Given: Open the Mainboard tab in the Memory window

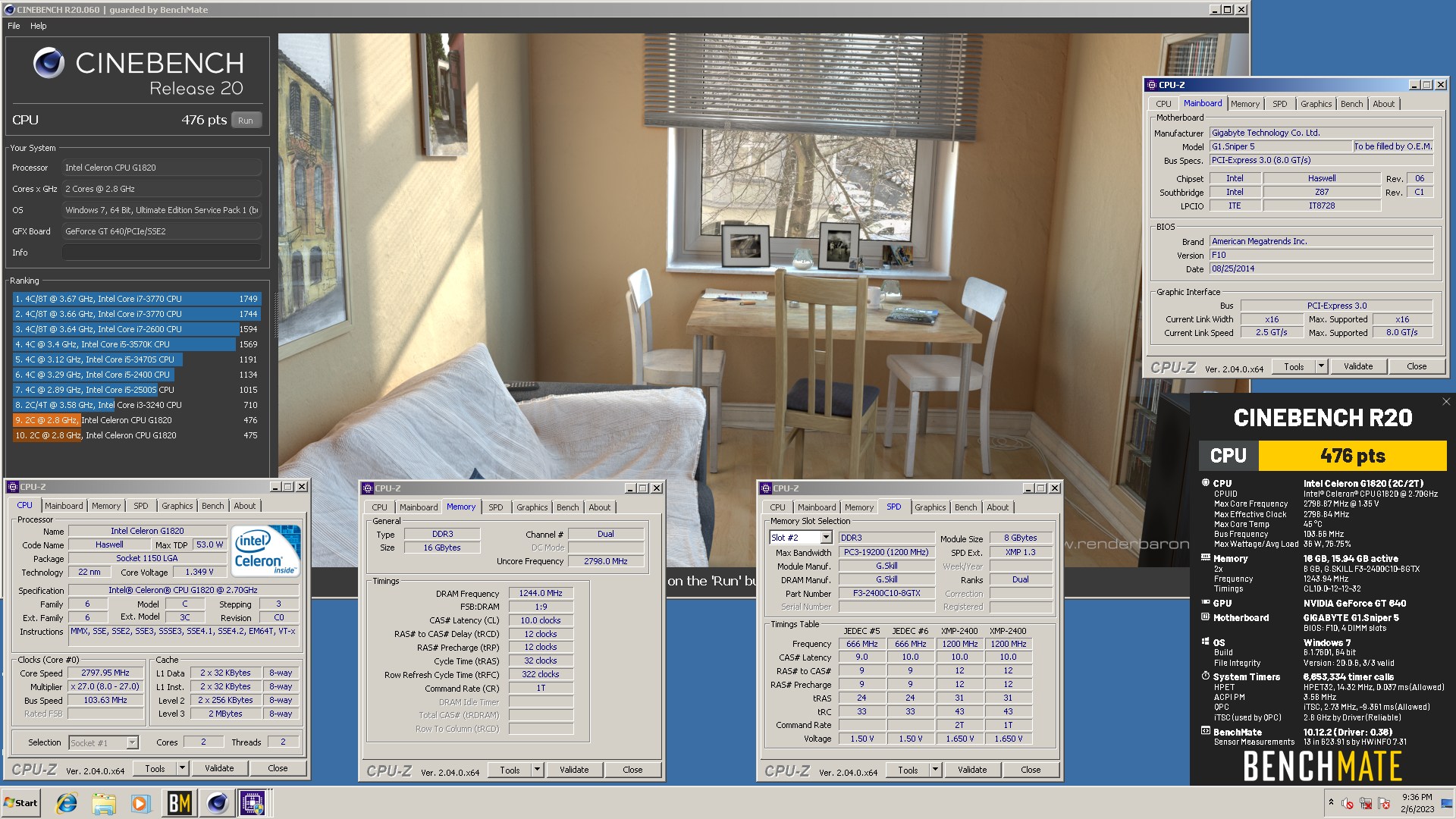Looking at the screenshot, I should point(419,507).
